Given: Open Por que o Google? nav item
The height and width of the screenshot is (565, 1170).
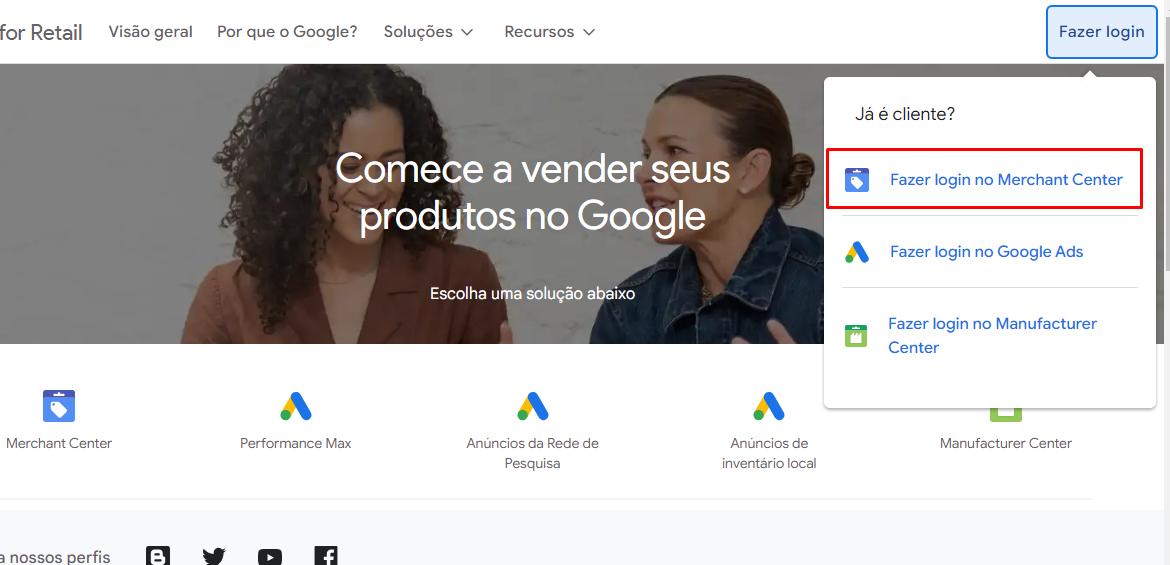Looking at the screenshot, I should 287,32.
